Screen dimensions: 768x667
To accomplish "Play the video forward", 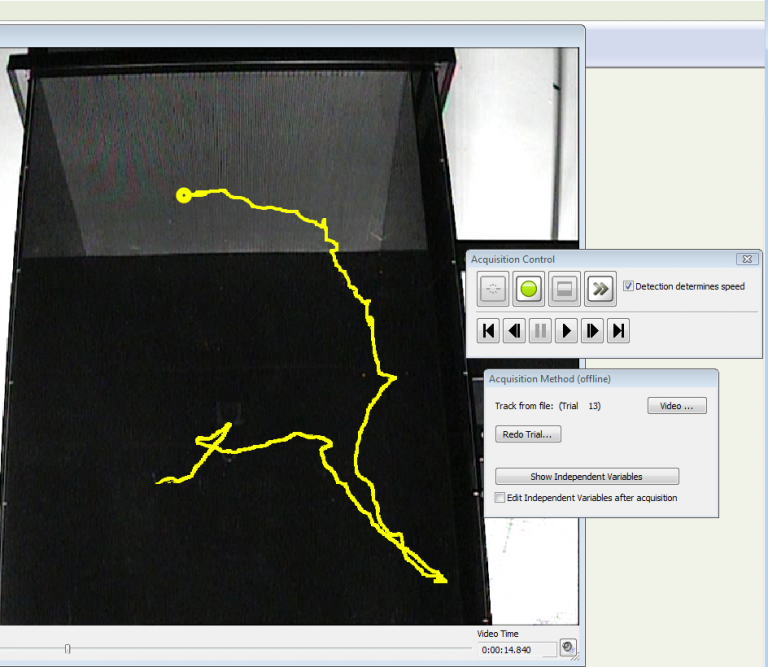I will coord(567,331).
